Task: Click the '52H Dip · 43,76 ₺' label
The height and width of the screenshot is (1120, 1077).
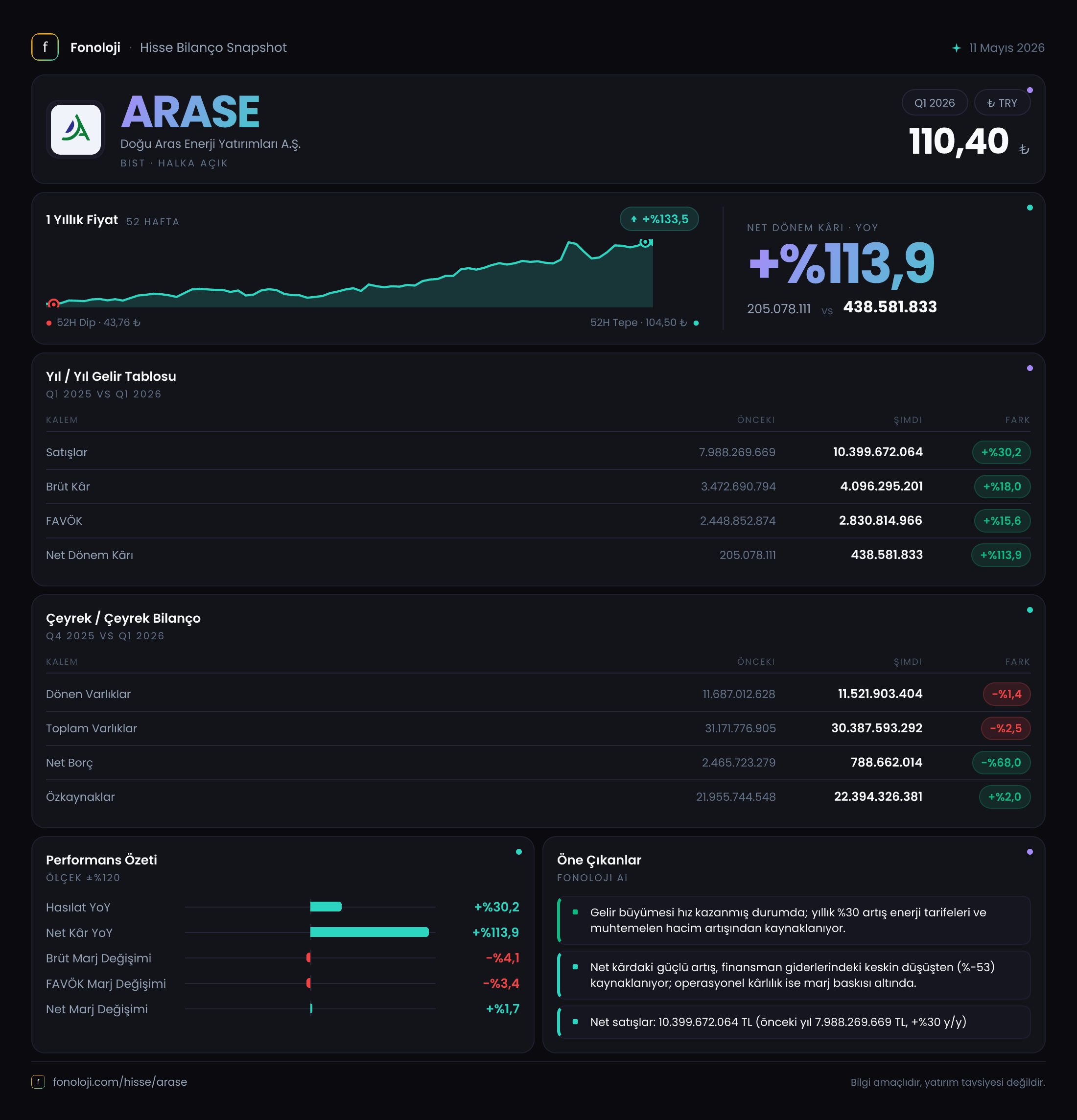Action: pos(98,323)
